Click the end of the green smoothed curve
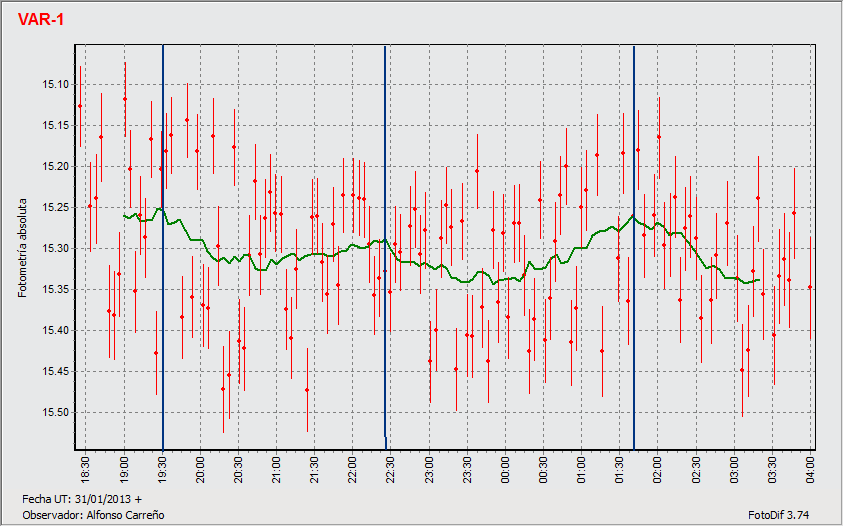Image resolution: width=844 pixels, height=527 pixels. pos(760,280)
